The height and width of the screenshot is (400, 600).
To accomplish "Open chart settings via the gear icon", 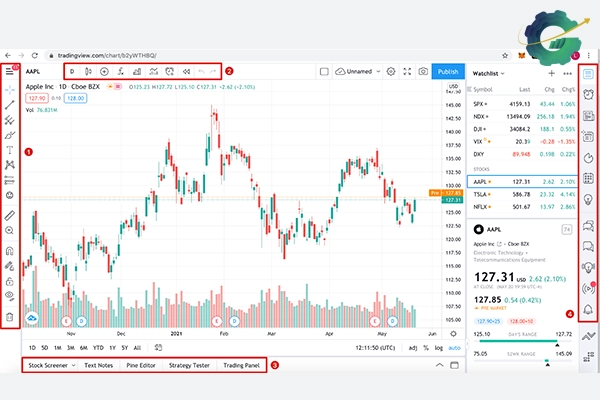I will pyautogui.click(x=391, y=72).
